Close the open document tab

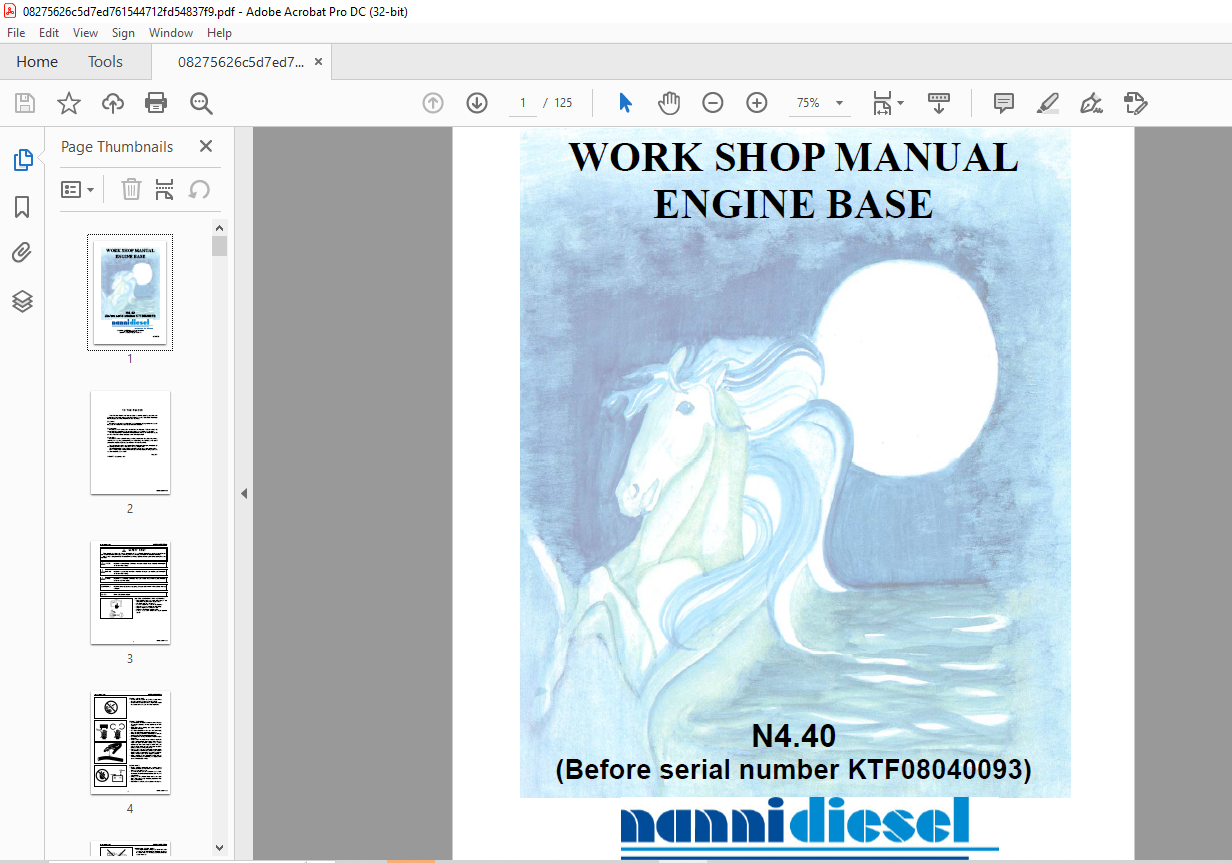tap(318, 62)
